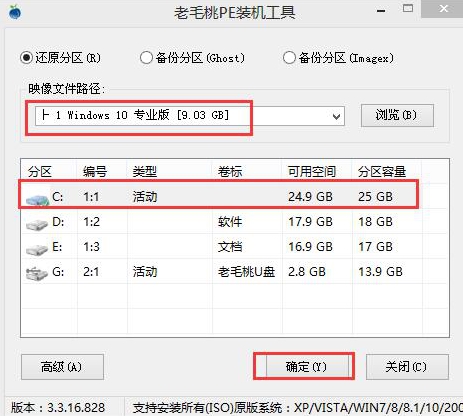Click the 18 GB capacity value
The image size is (463, 416).
pos(375,222)
